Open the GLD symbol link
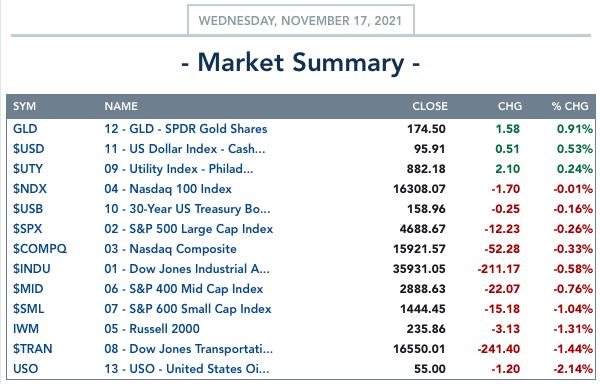The image size is (600, 384). tap(25, 129)
